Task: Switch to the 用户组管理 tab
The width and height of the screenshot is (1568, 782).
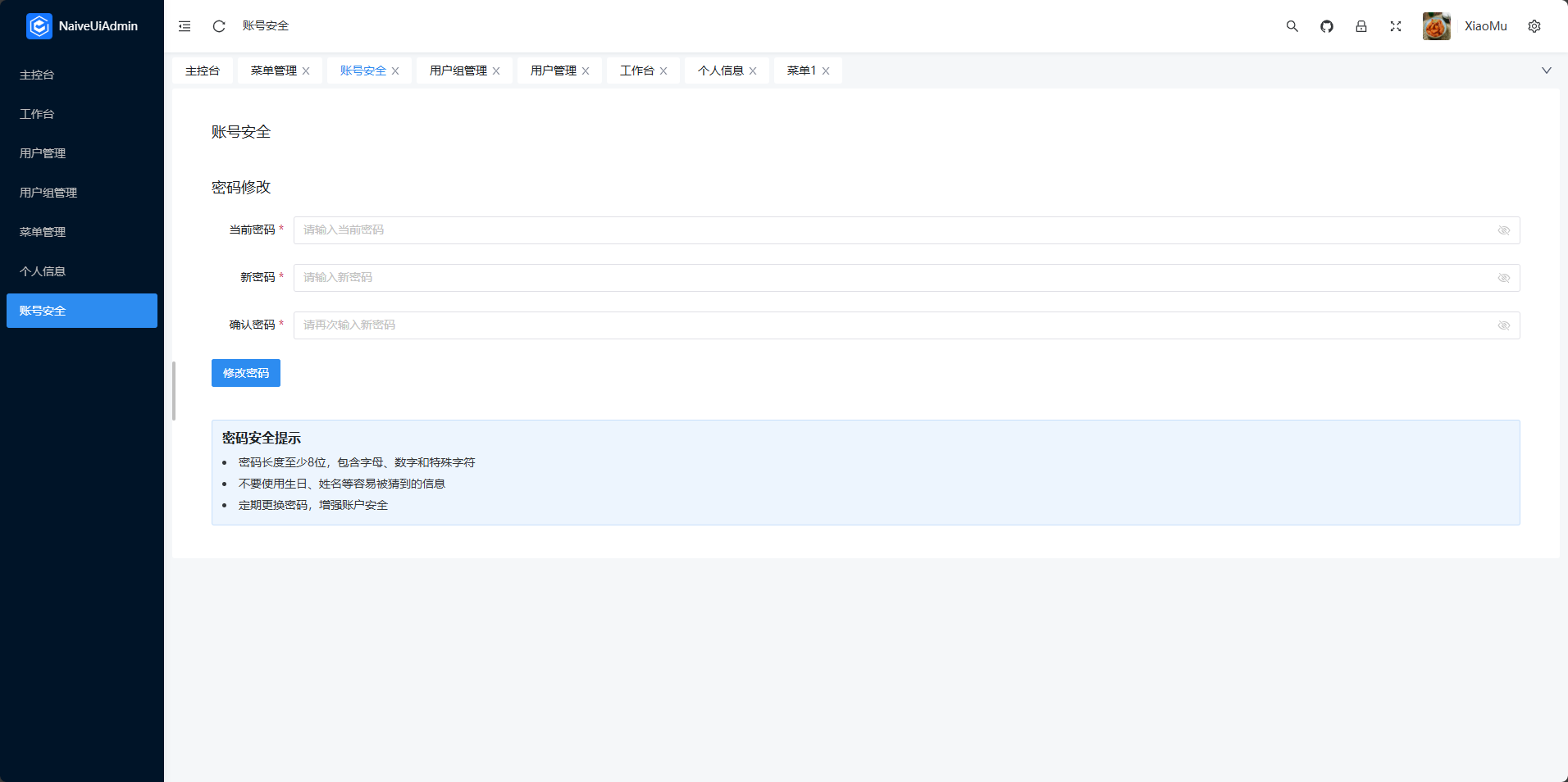Action: pyautogui.click(x=458, y=70)
